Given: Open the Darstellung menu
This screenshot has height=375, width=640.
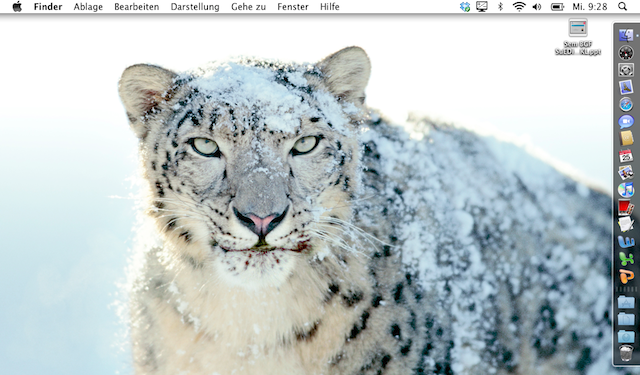Looking at the screenshot, I should 195,7.
